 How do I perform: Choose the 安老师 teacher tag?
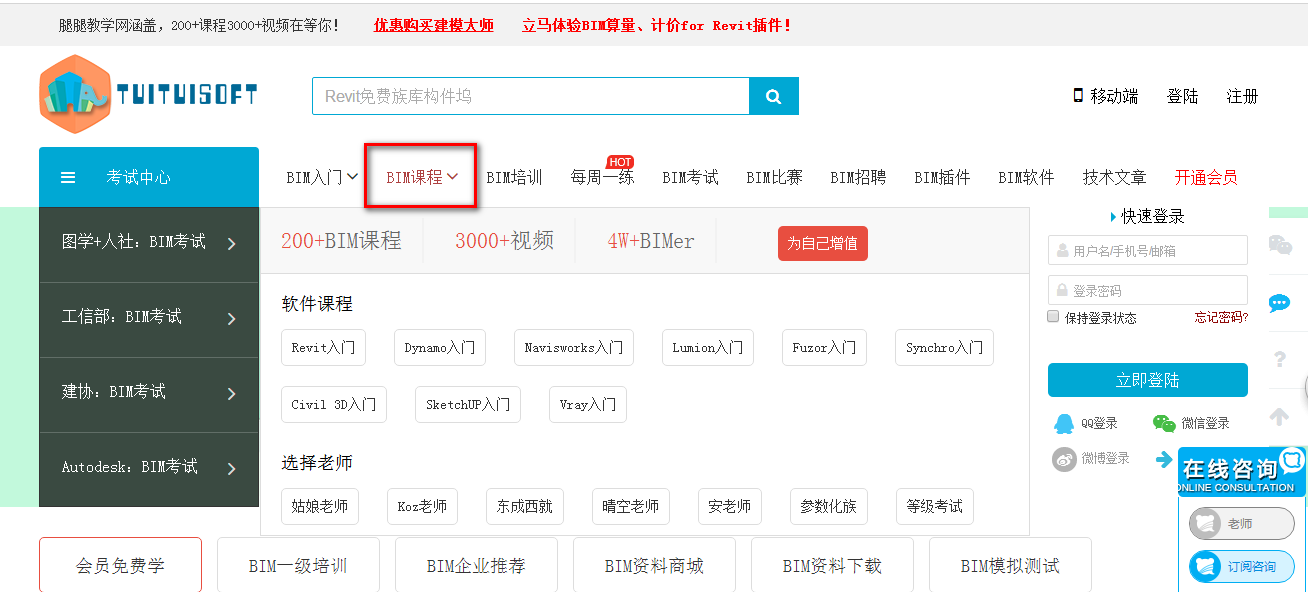pos(730,506)
